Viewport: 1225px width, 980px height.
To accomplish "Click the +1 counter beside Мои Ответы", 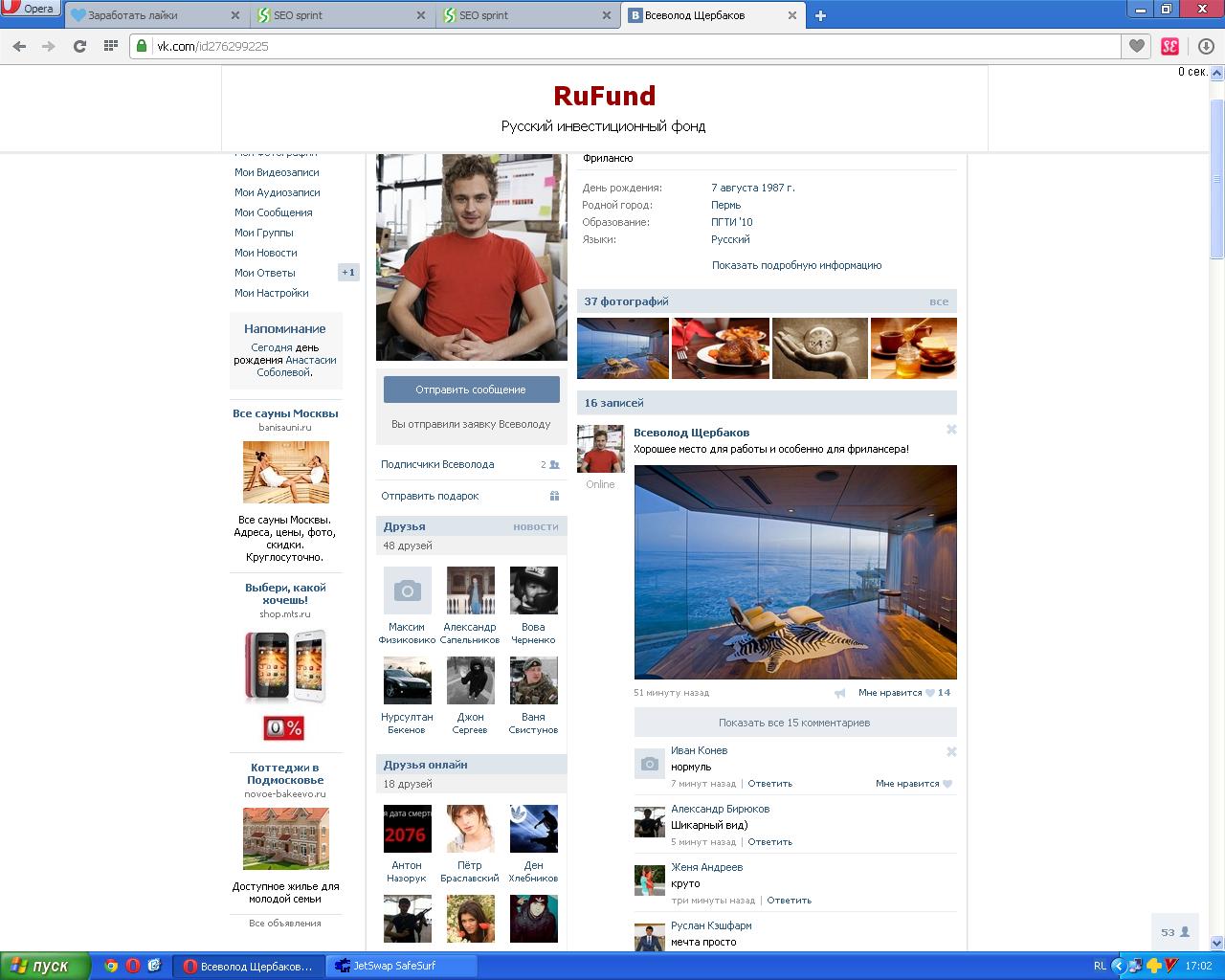I will pyautogui.click(x=348, y=273).
